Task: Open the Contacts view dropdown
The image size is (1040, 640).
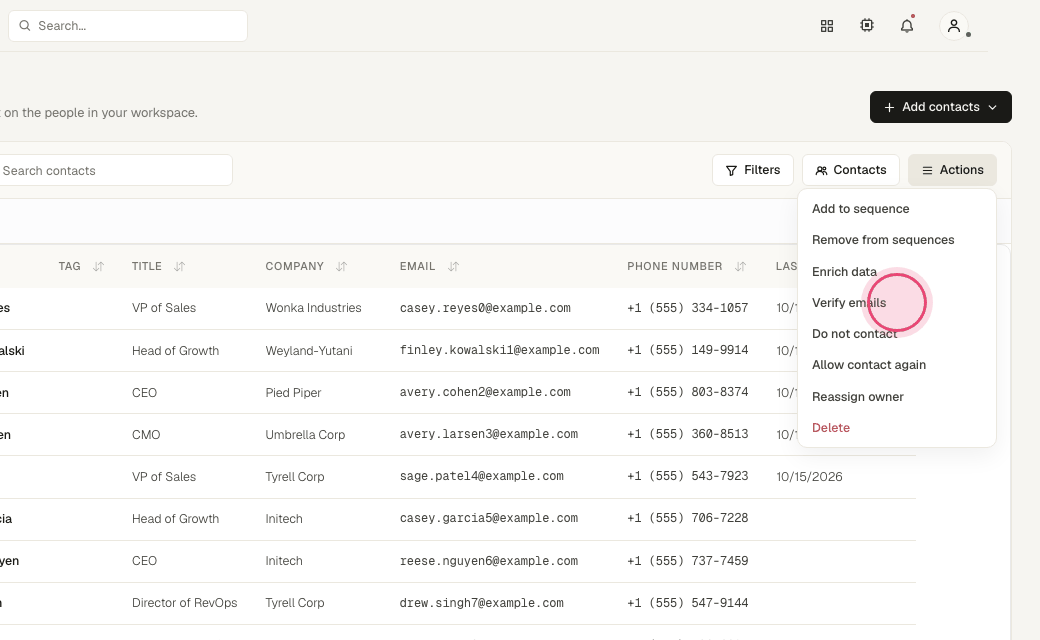Action: tap(850, 170)
